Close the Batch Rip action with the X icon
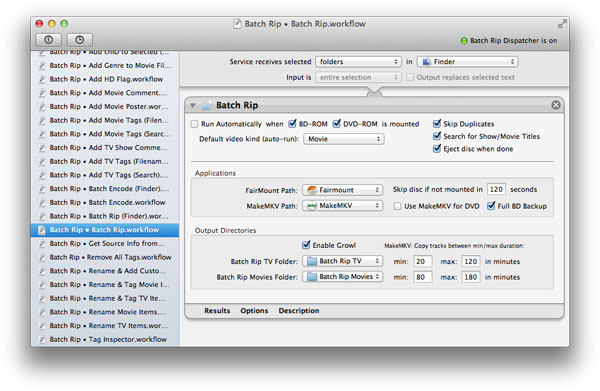This screenshot has height=391, width=600. pyautogui.click(x=556, y=105)
